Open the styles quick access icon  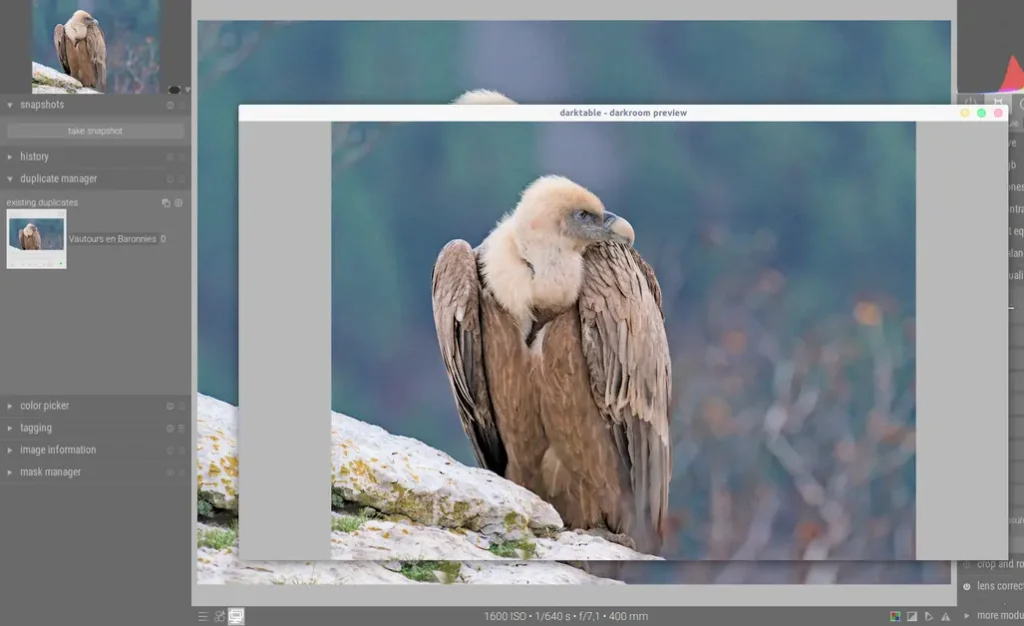click(x=219, y=616)
